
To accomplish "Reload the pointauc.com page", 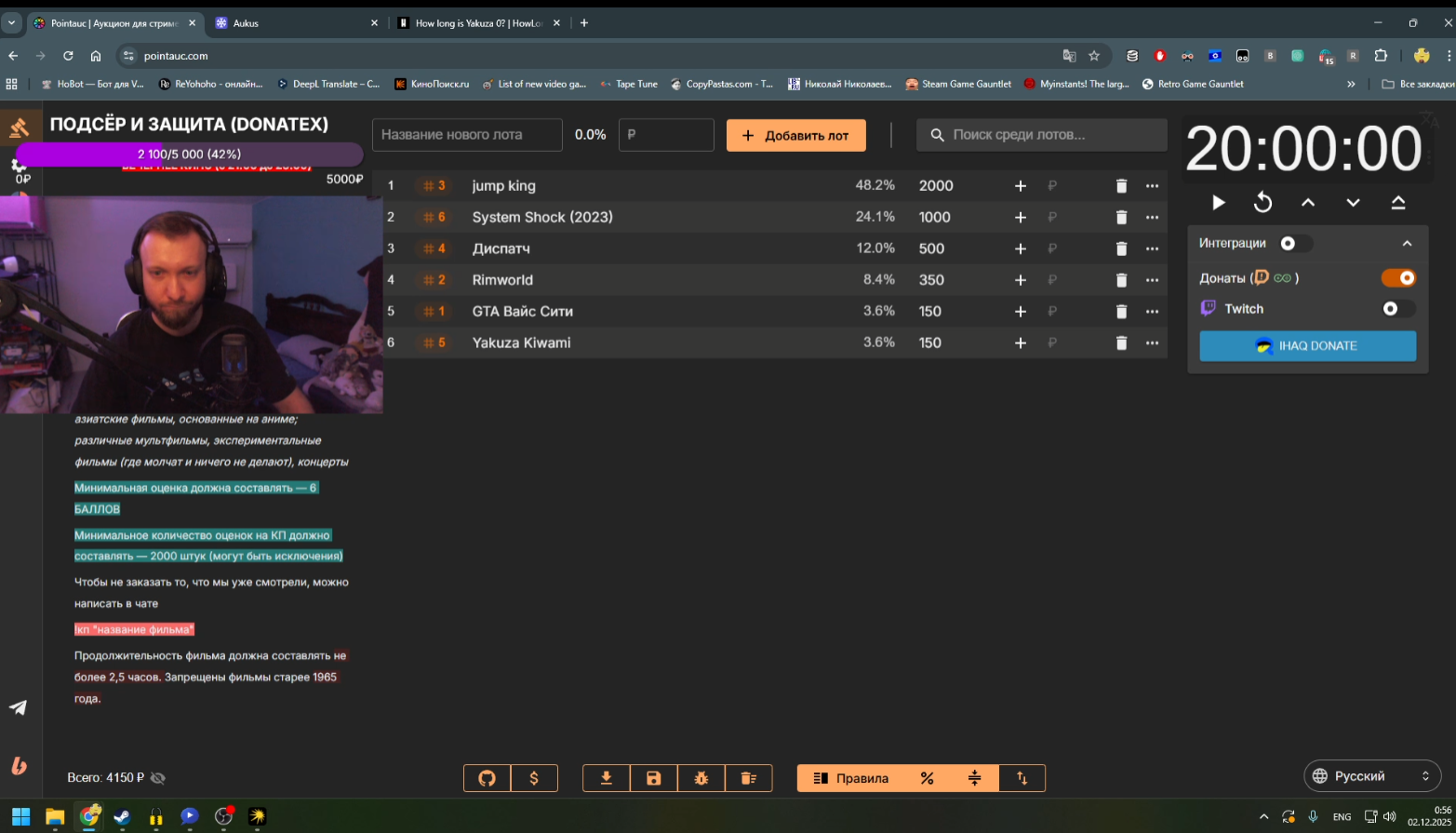I will click(68, 56).
